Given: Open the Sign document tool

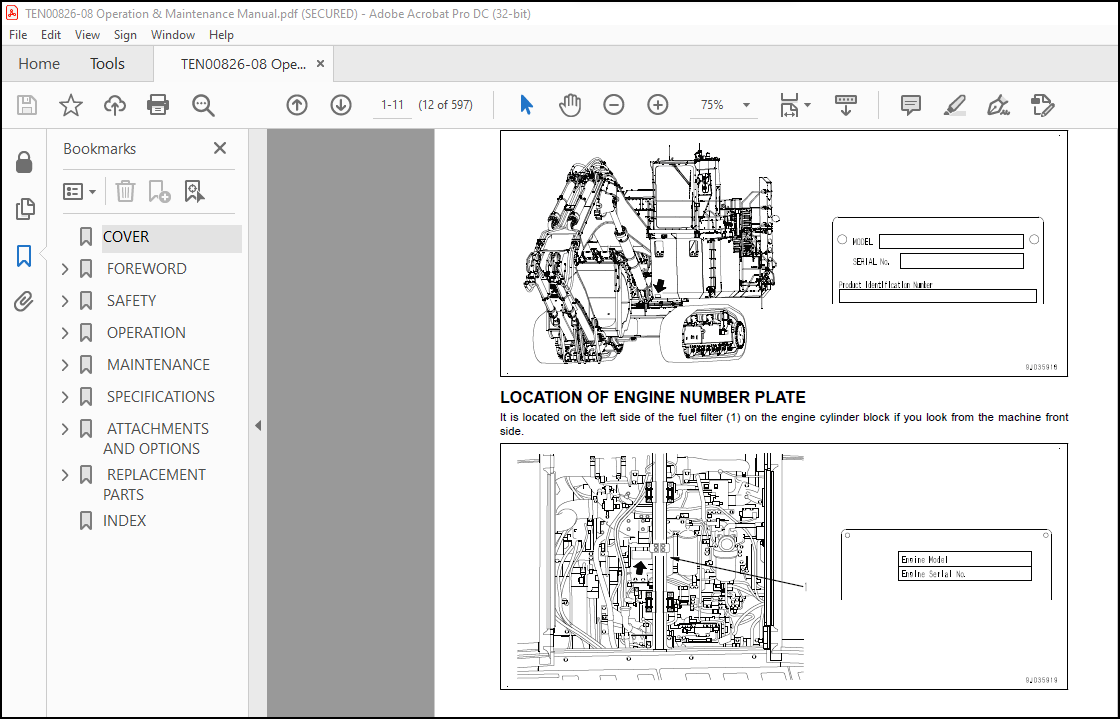Looking at the screenshot, I should (998, 106).
